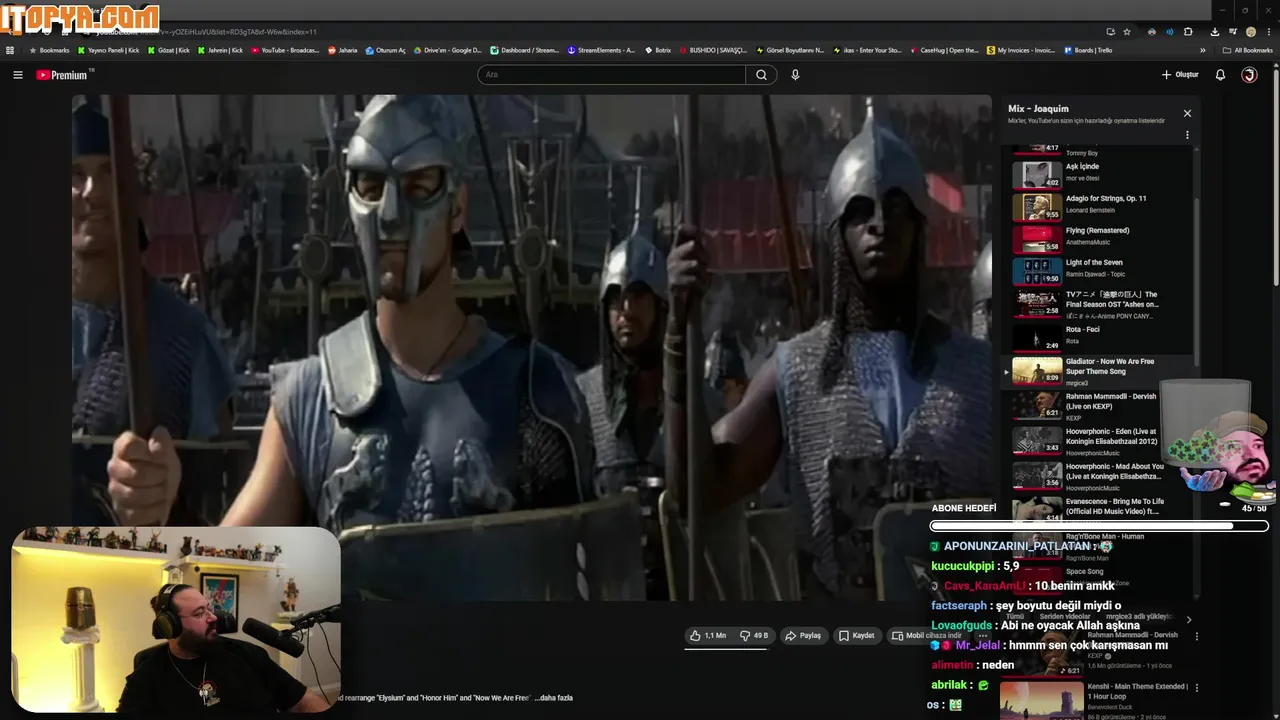Start voice search with microphone icon

795,75
